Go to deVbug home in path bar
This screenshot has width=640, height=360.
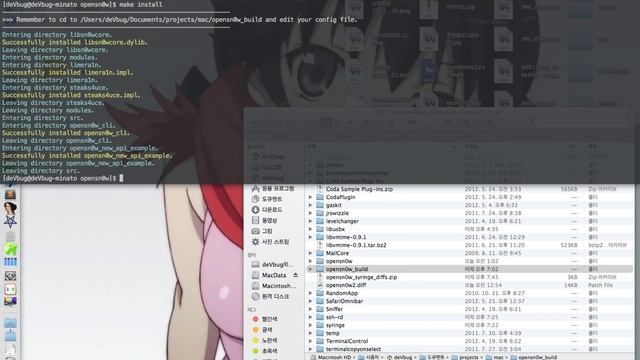(399, 357)
